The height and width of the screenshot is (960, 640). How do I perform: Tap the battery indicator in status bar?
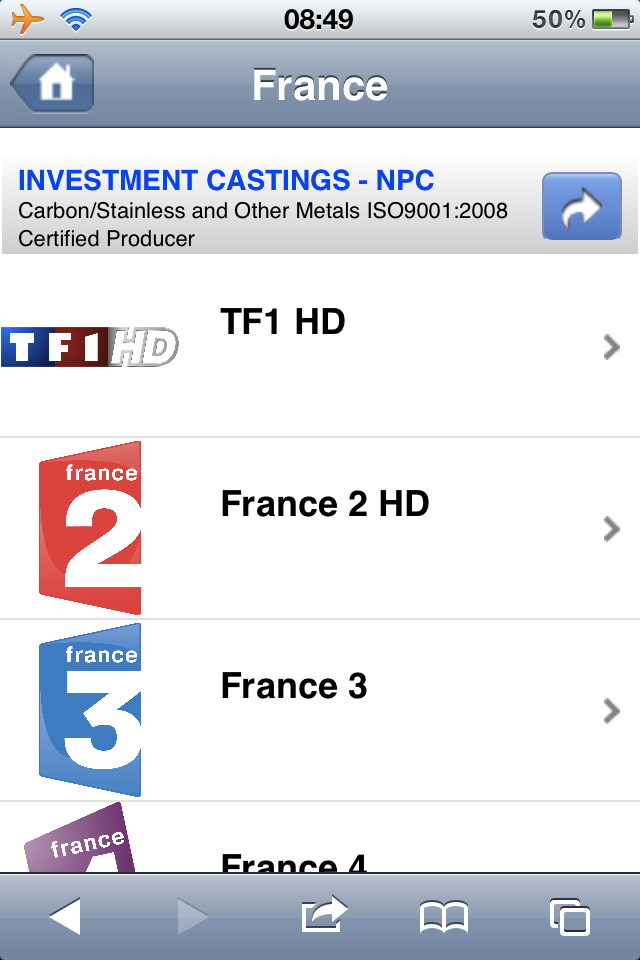tap(610, 19)
